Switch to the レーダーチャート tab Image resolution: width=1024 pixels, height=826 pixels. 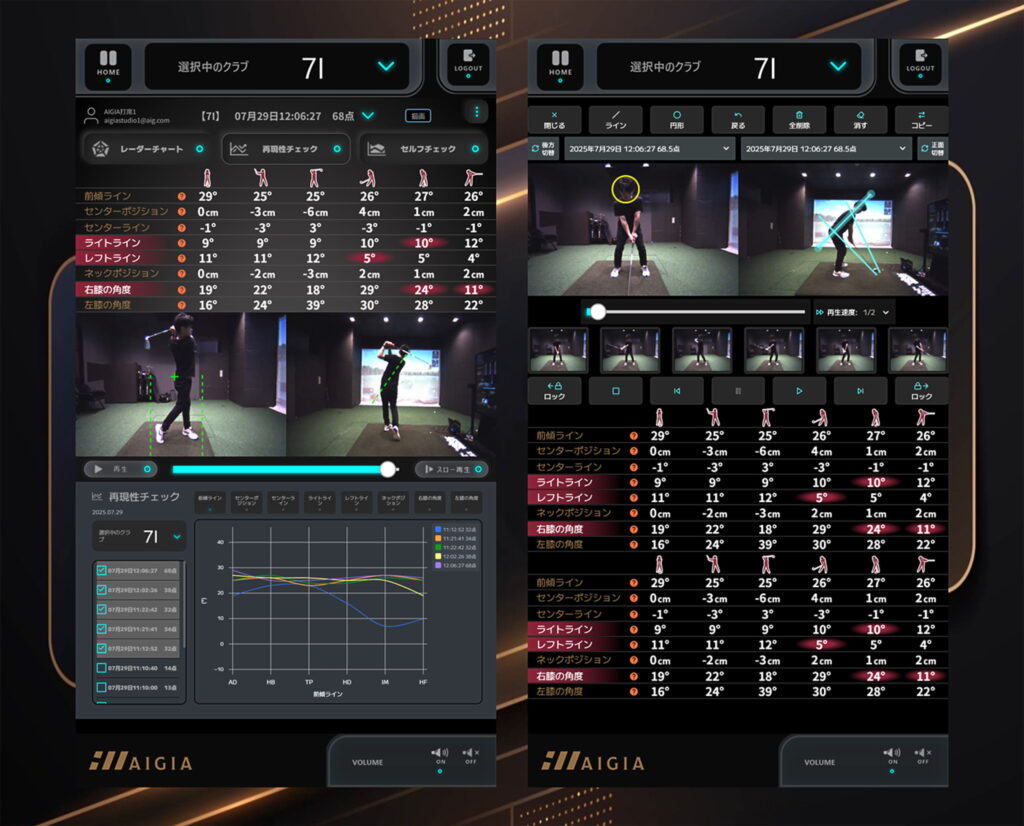point(146,149)
